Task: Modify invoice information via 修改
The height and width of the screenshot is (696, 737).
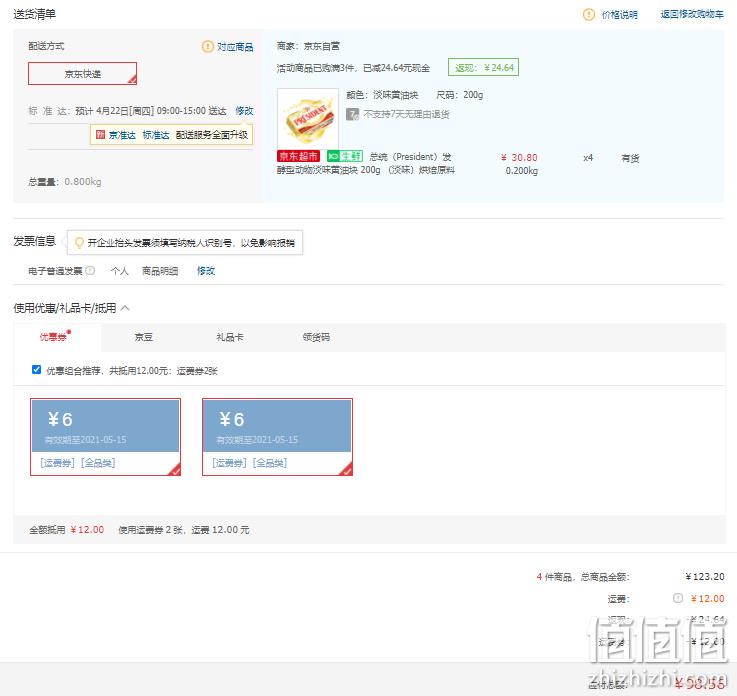Action: (x=206, y=271)
